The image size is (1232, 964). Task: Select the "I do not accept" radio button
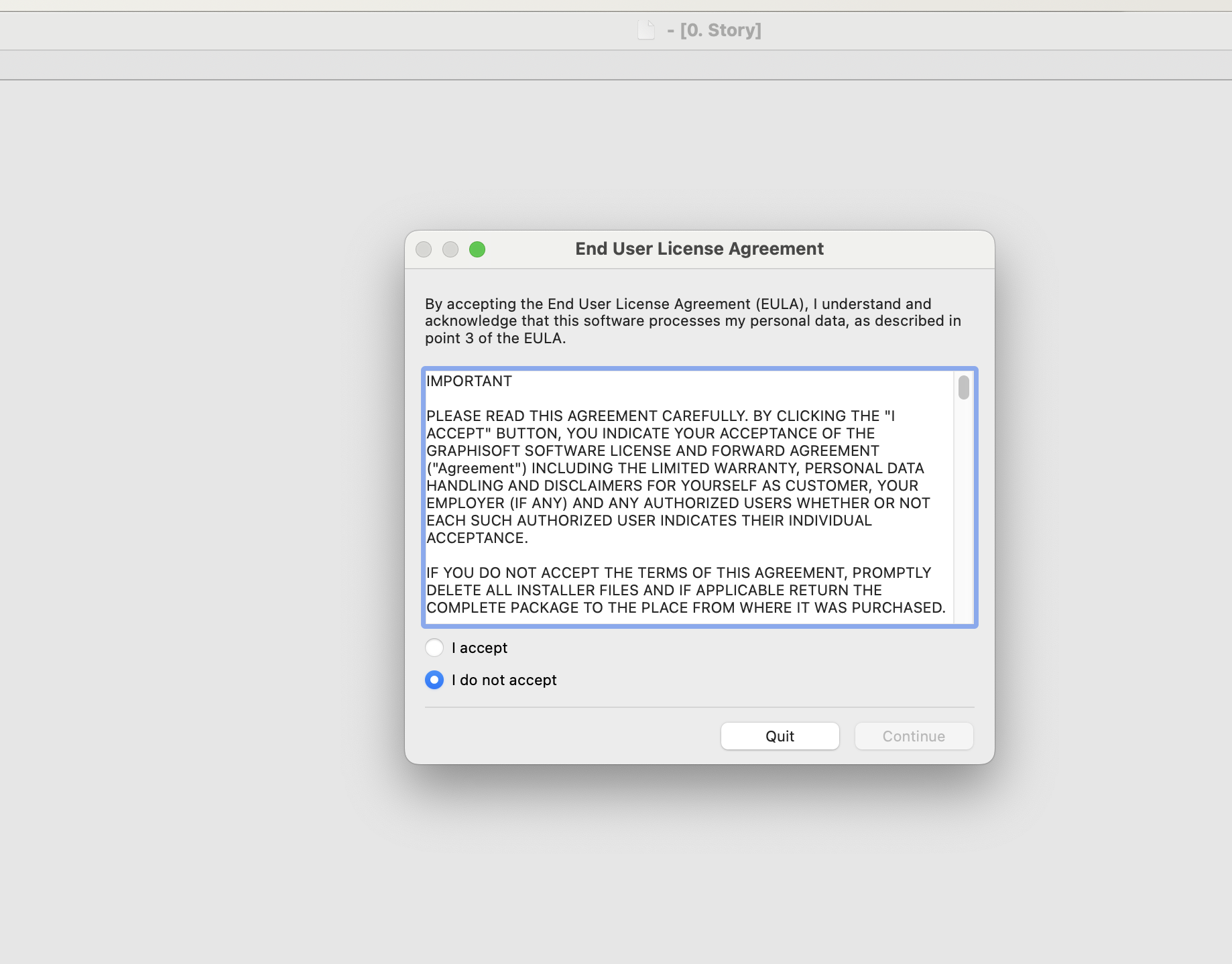pos(434,680)
